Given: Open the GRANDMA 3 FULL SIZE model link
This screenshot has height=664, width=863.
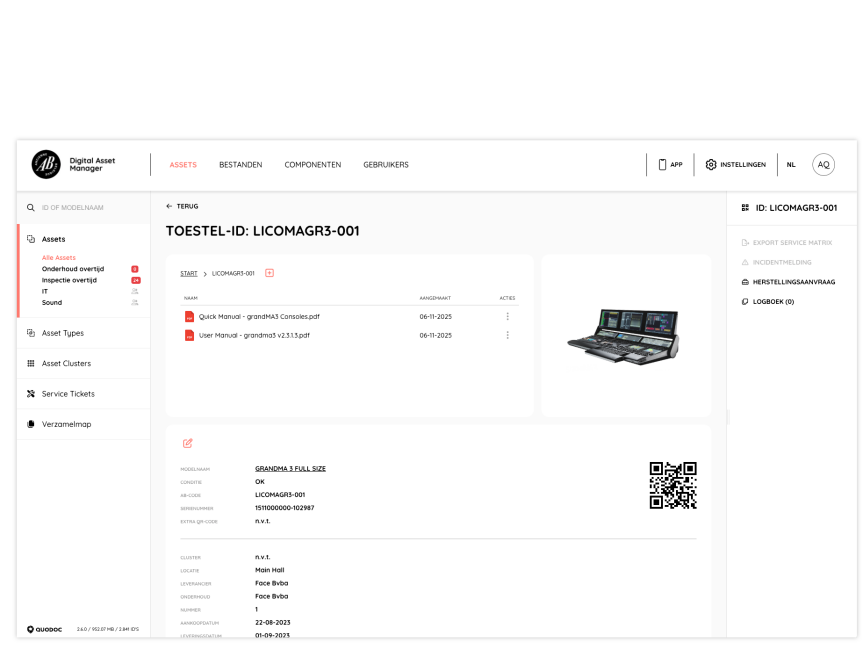Looking at the screenshot, I should [x=290, y=469].
